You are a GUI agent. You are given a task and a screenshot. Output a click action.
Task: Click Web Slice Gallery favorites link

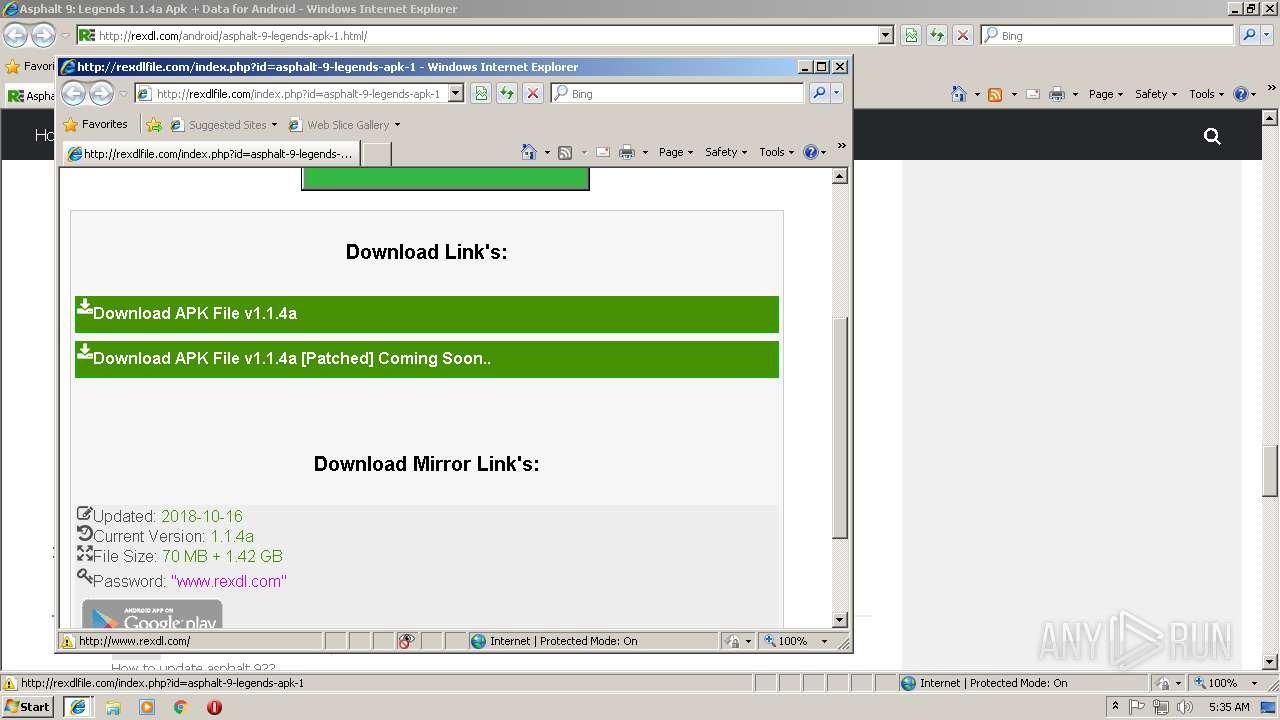tap(338, 125)
